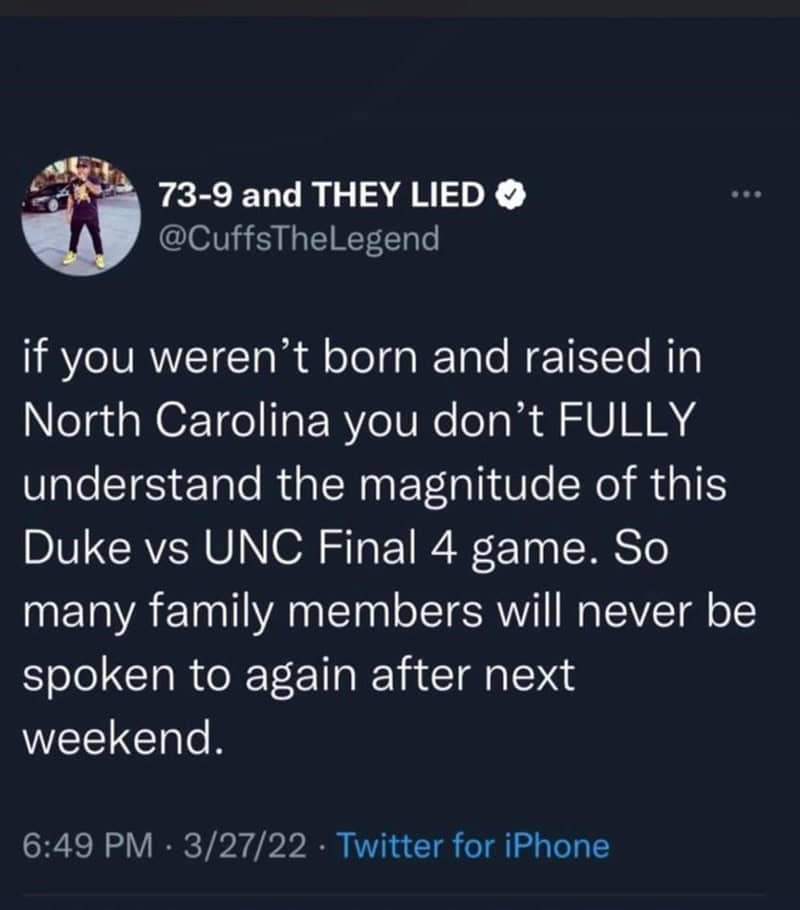The width and height of the screenshot is (800, 910).
Task: Click the 6:49 PM timestamp
Action: tap(86, 846)
